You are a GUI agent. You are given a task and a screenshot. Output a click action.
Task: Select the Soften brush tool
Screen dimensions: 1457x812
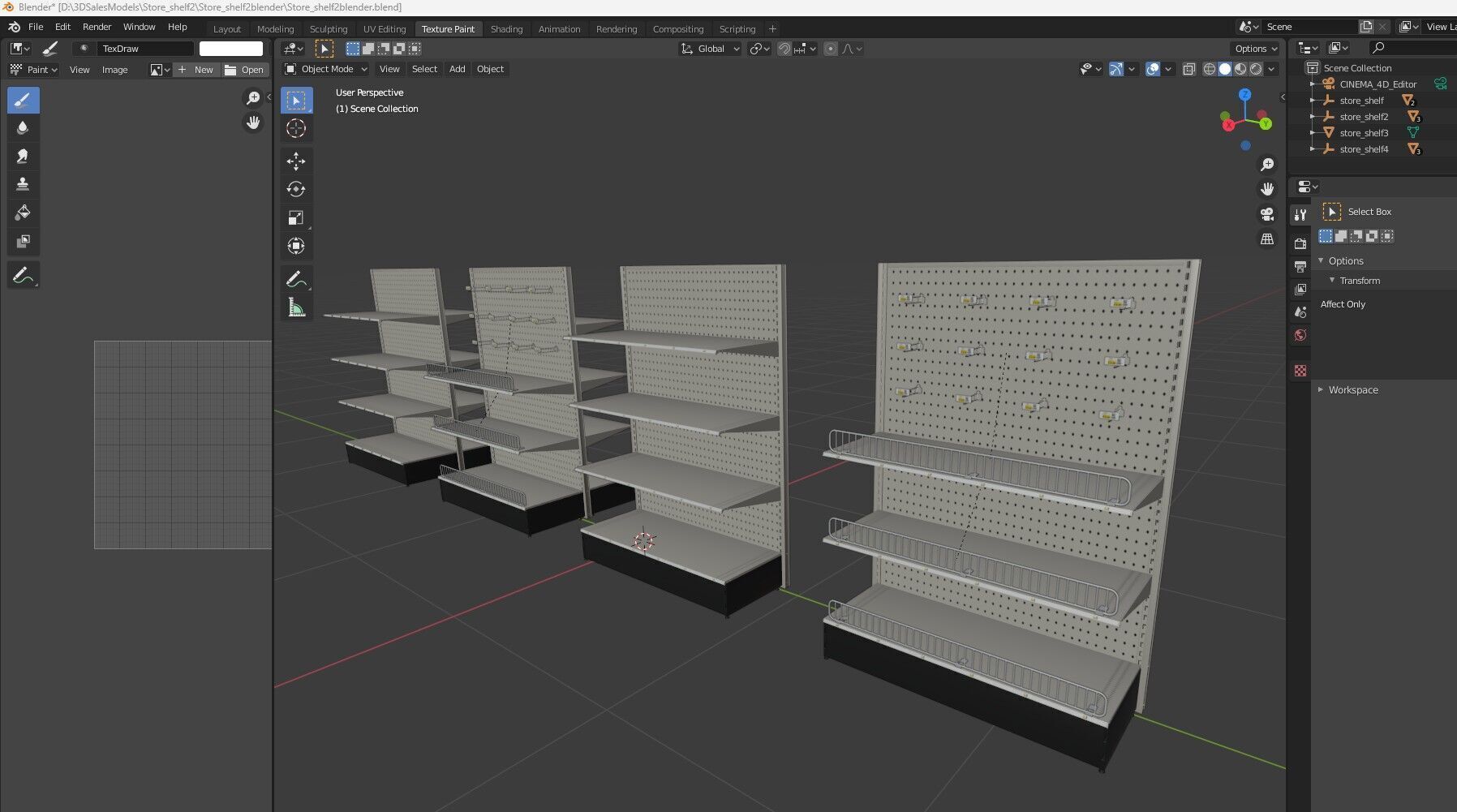[23, 128]
